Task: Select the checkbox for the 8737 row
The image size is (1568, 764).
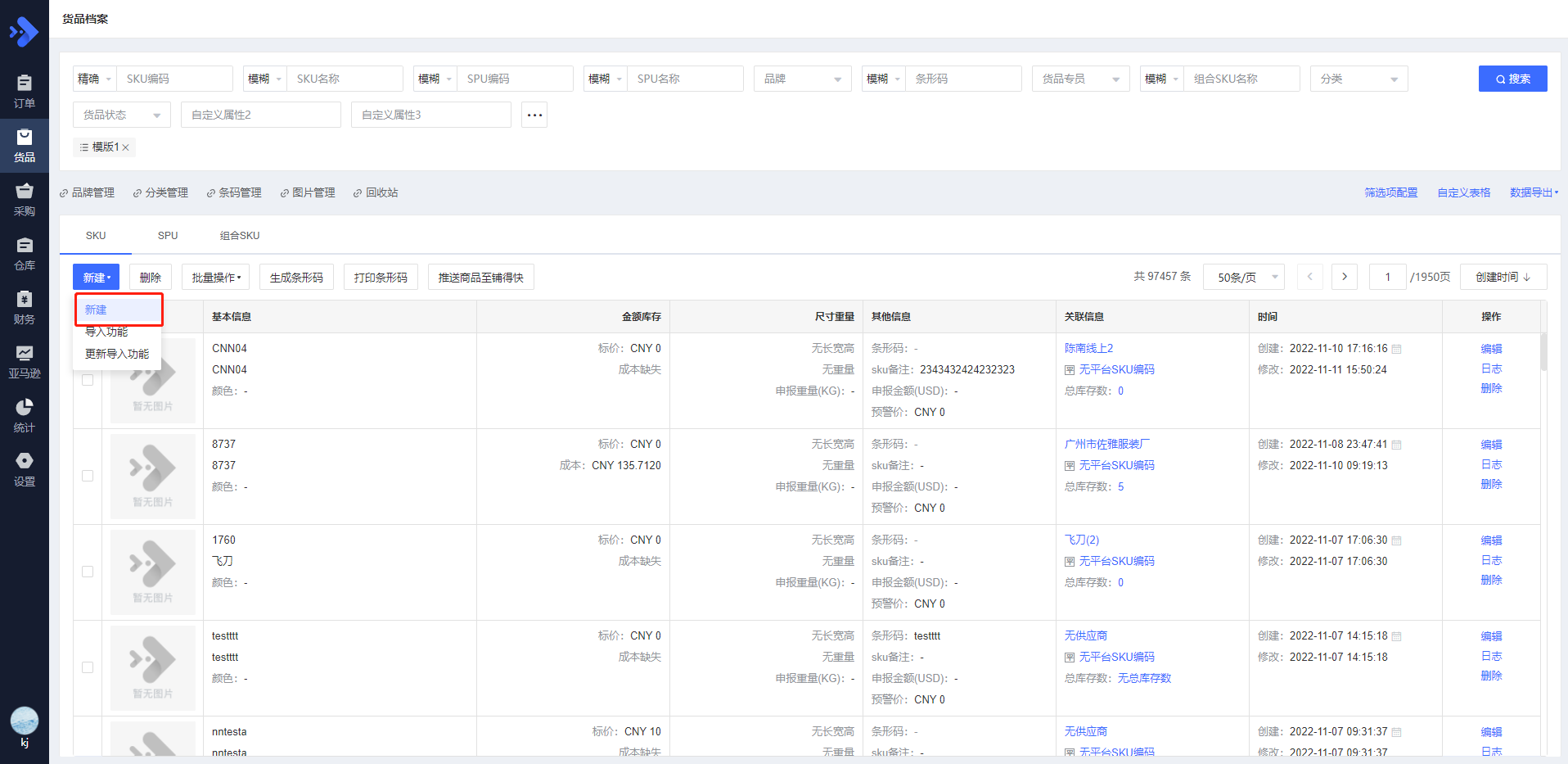Action: coord(88,476)
